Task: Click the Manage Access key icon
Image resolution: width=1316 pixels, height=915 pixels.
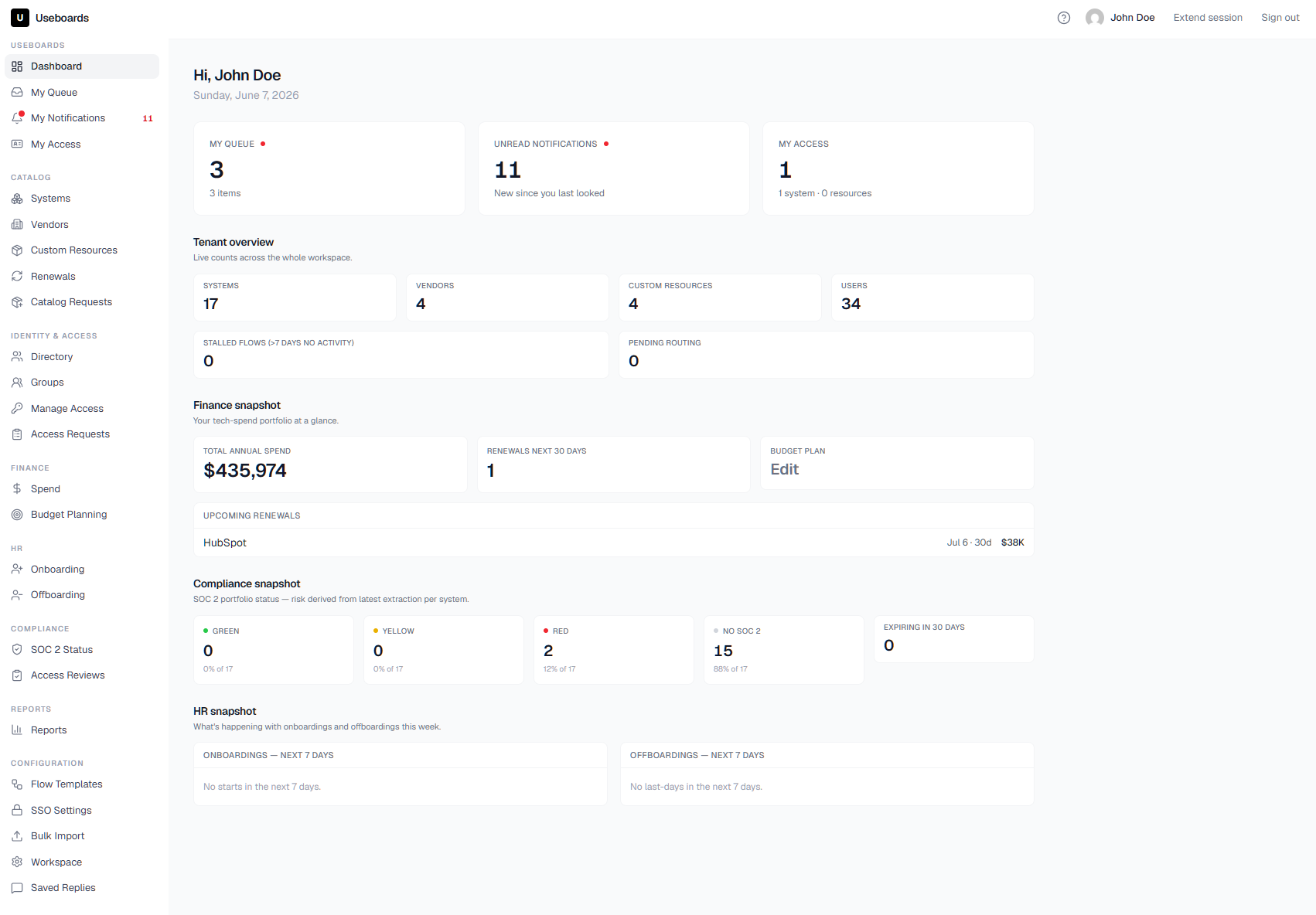Action: coord(17,409)
